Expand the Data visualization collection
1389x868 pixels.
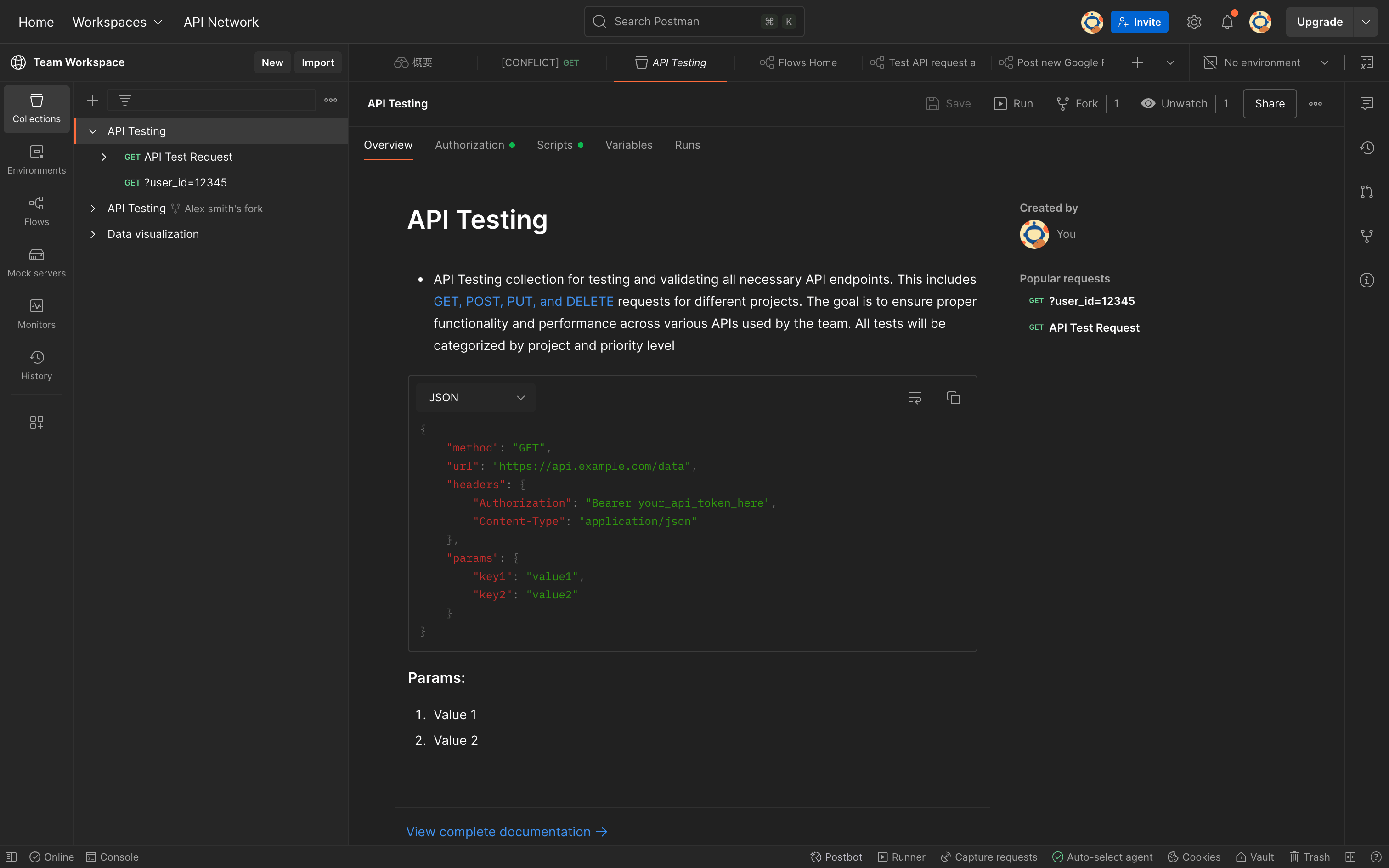point(92,234)
